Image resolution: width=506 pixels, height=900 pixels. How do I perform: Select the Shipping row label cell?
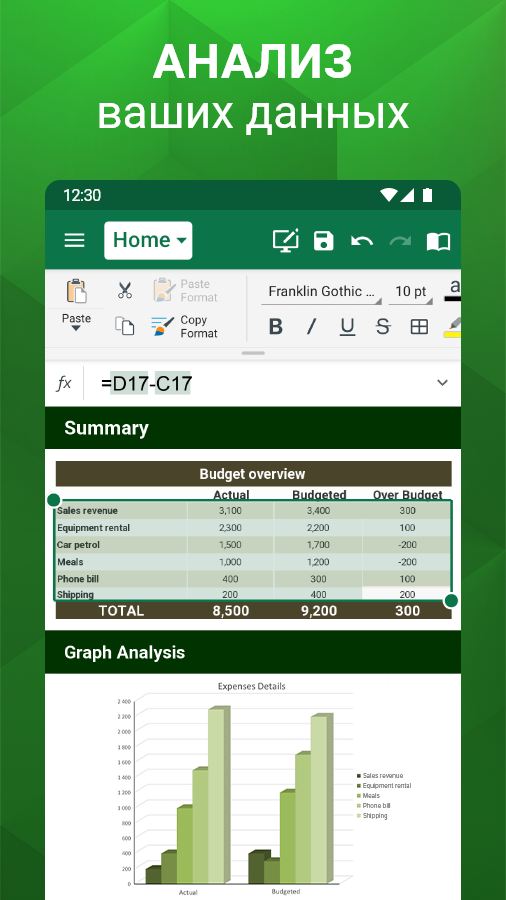point(121,595)
